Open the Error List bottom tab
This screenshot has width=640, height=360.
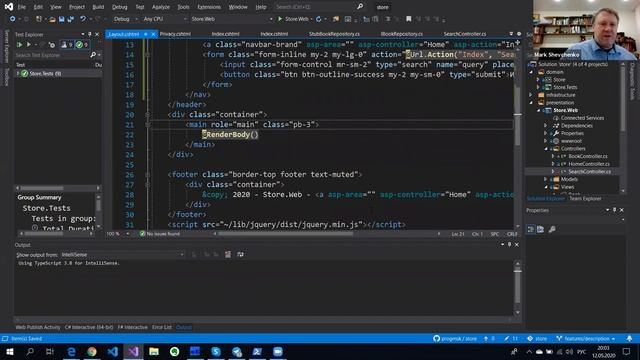162,327
